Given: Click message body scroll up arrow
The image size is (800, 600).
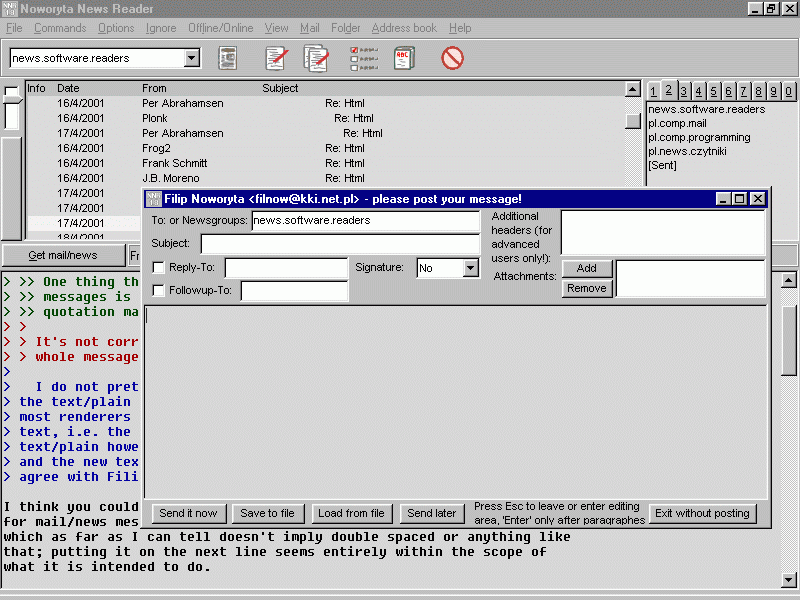Looking at the screenshot, I should coord(789,280).
